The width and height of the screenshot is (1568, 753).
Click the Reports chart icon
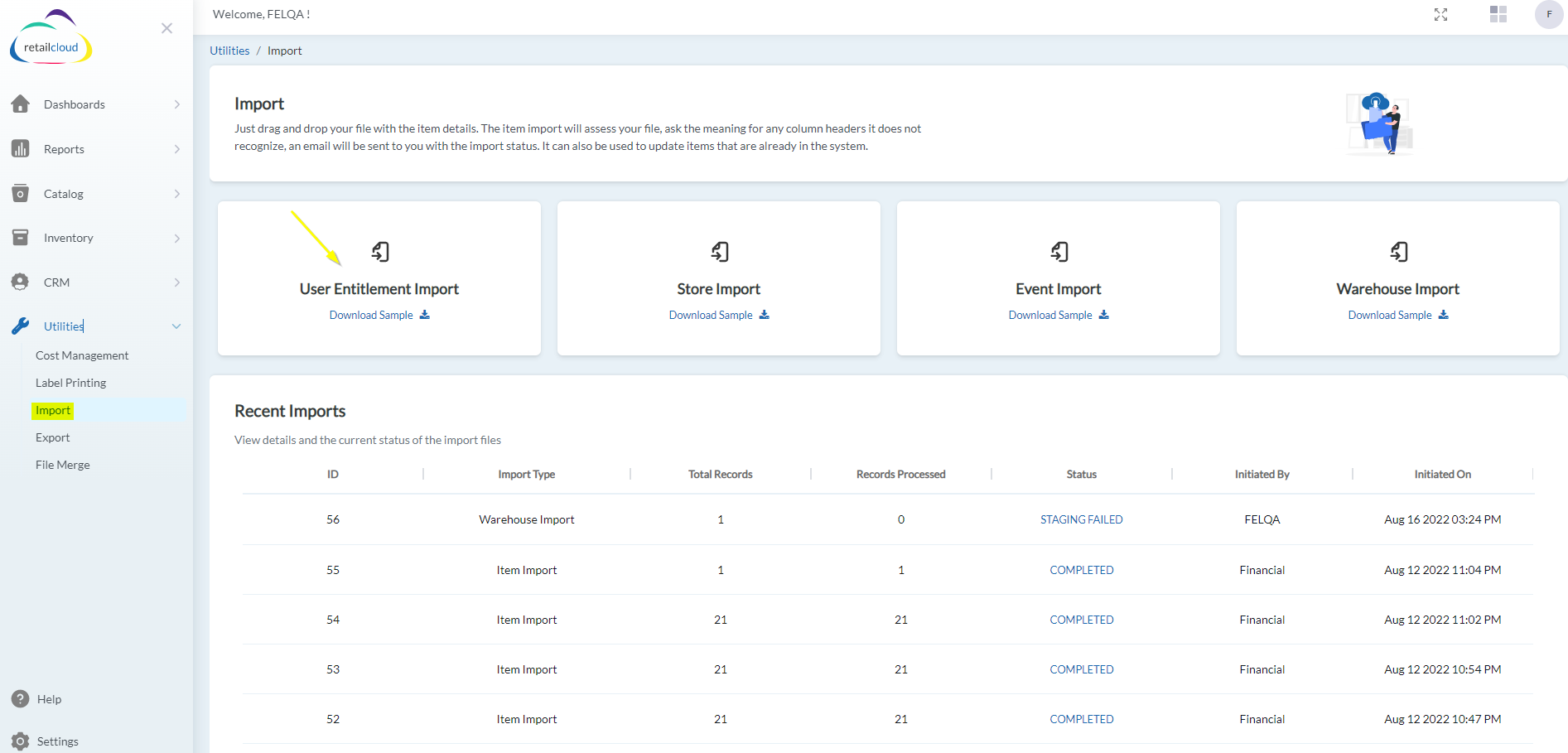click(x=21, y=149)
